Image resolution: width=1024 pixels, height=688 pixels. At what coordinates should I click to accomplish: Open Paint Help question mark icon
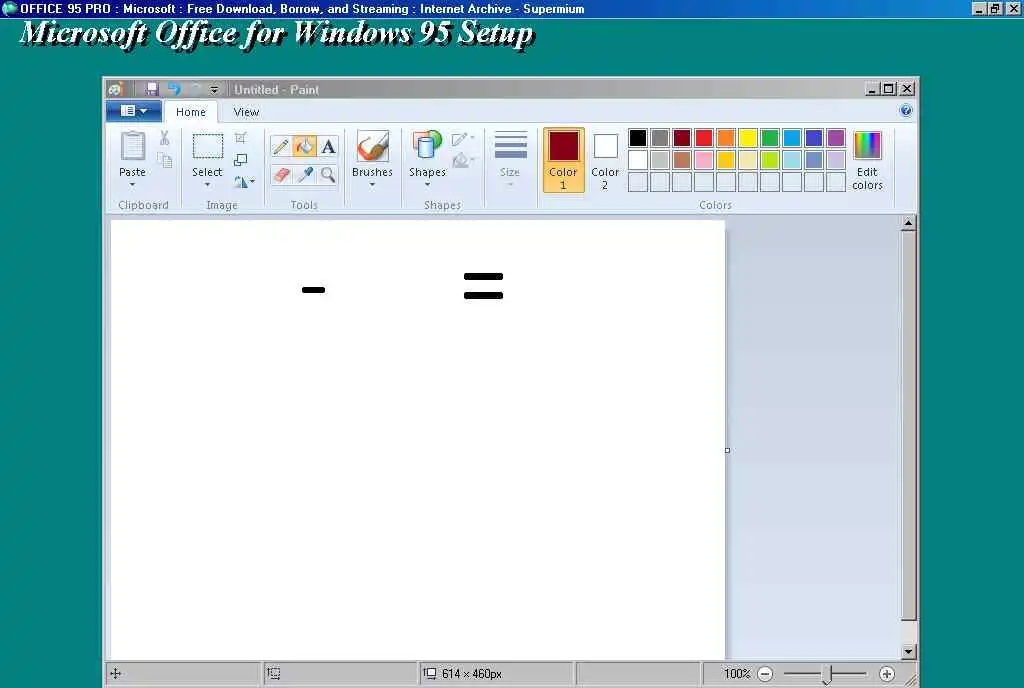click(x=906, y=110)
